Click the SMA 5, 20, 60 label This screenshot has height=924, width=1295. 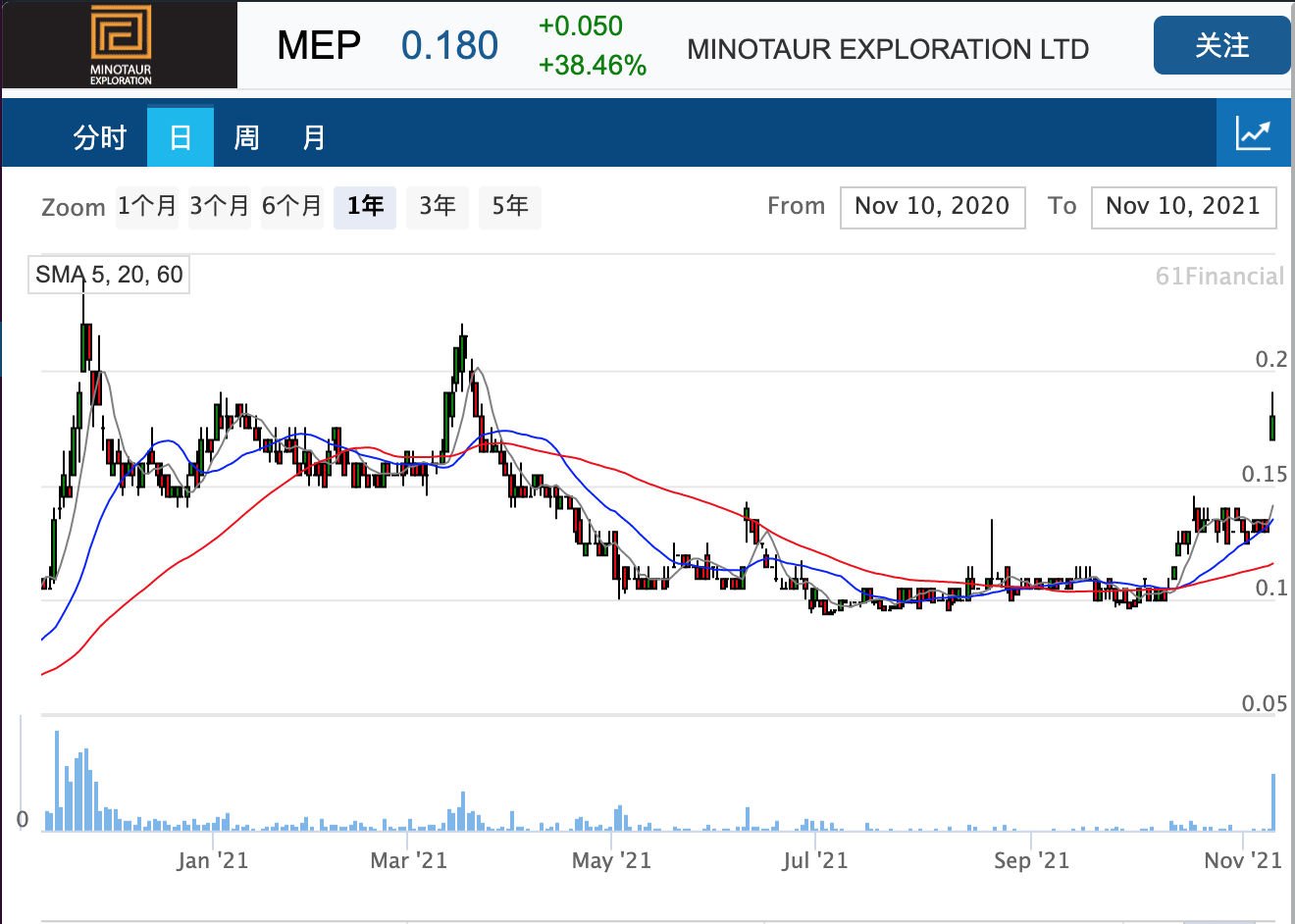point(109,275)
